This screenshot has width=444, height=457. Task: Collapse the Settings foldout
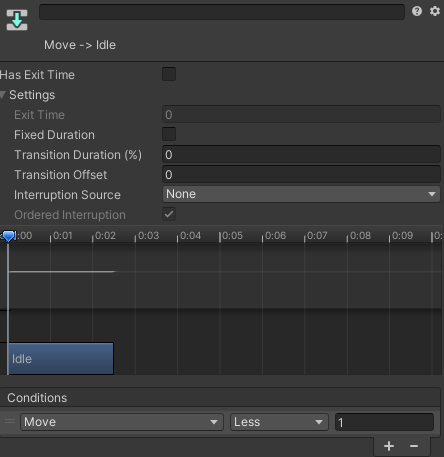(x=3, y=95)
